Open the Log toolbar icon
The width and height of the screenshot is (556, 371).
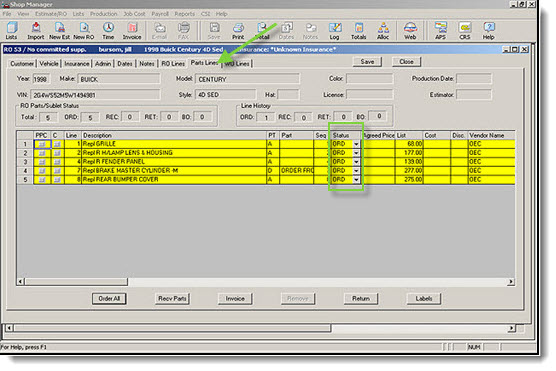(334, 31)
